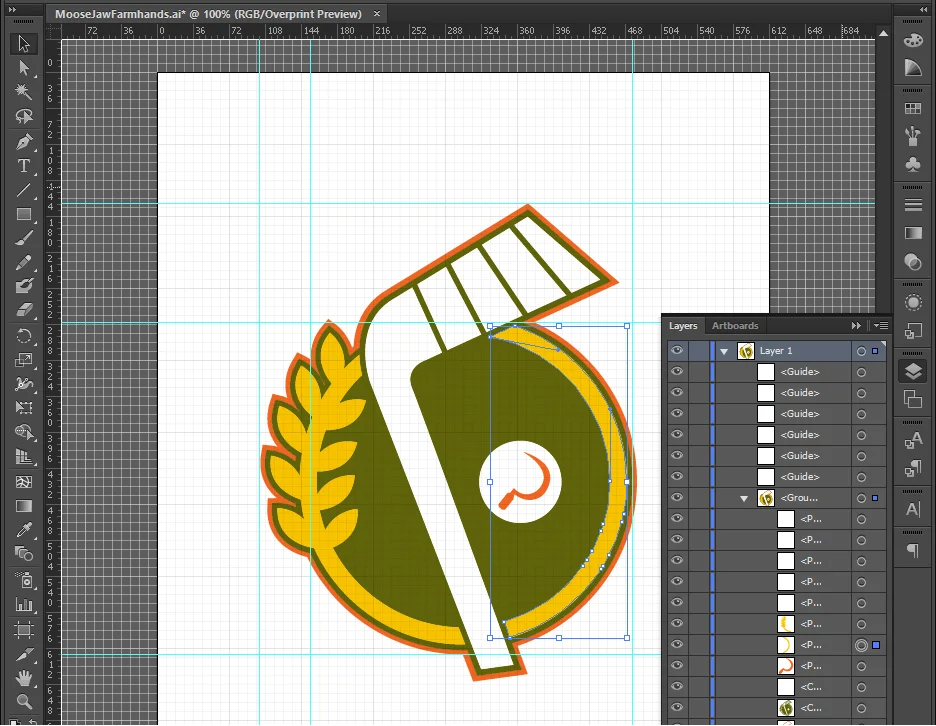Screen dimensions: 936x726
Task: Hide Layer 1 using its eye icon
Action: 677,350
